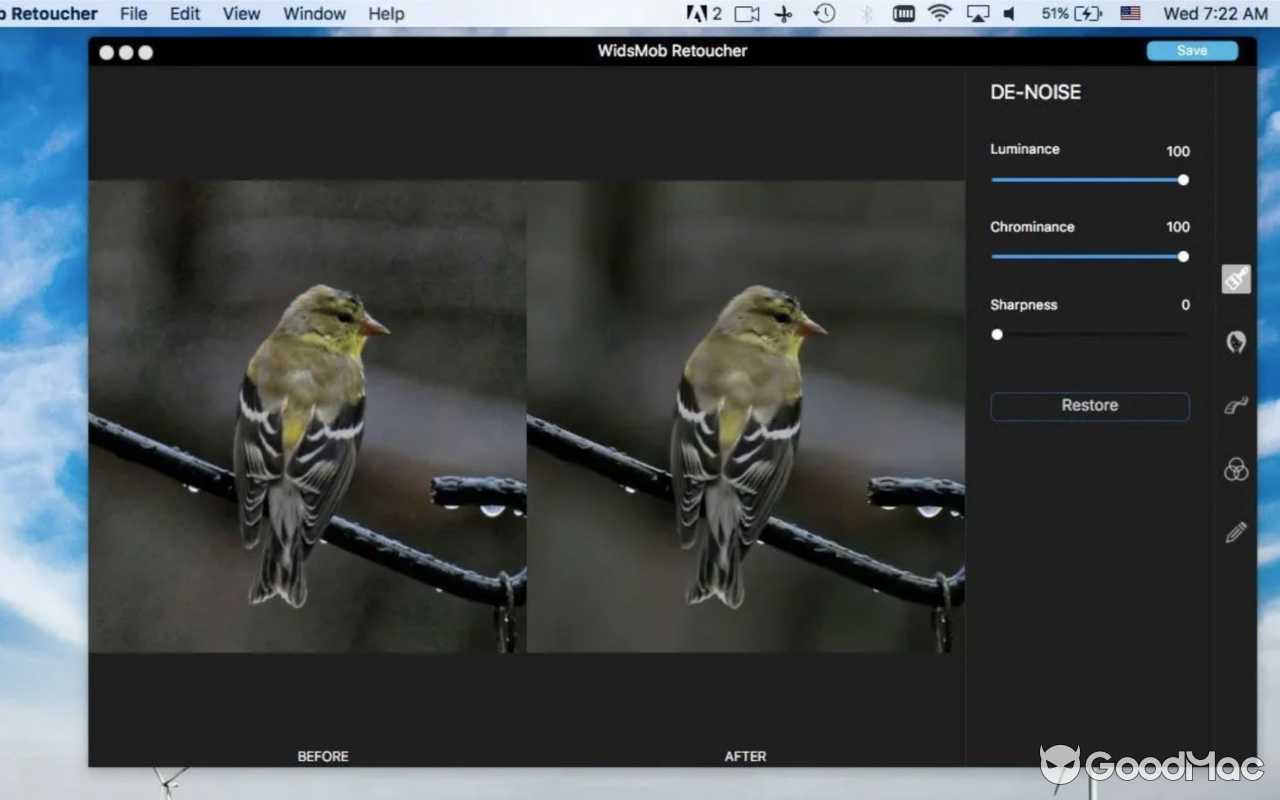The image size is (1280, 800).
Task: Click the Save button
Action: click(1191, 50)
